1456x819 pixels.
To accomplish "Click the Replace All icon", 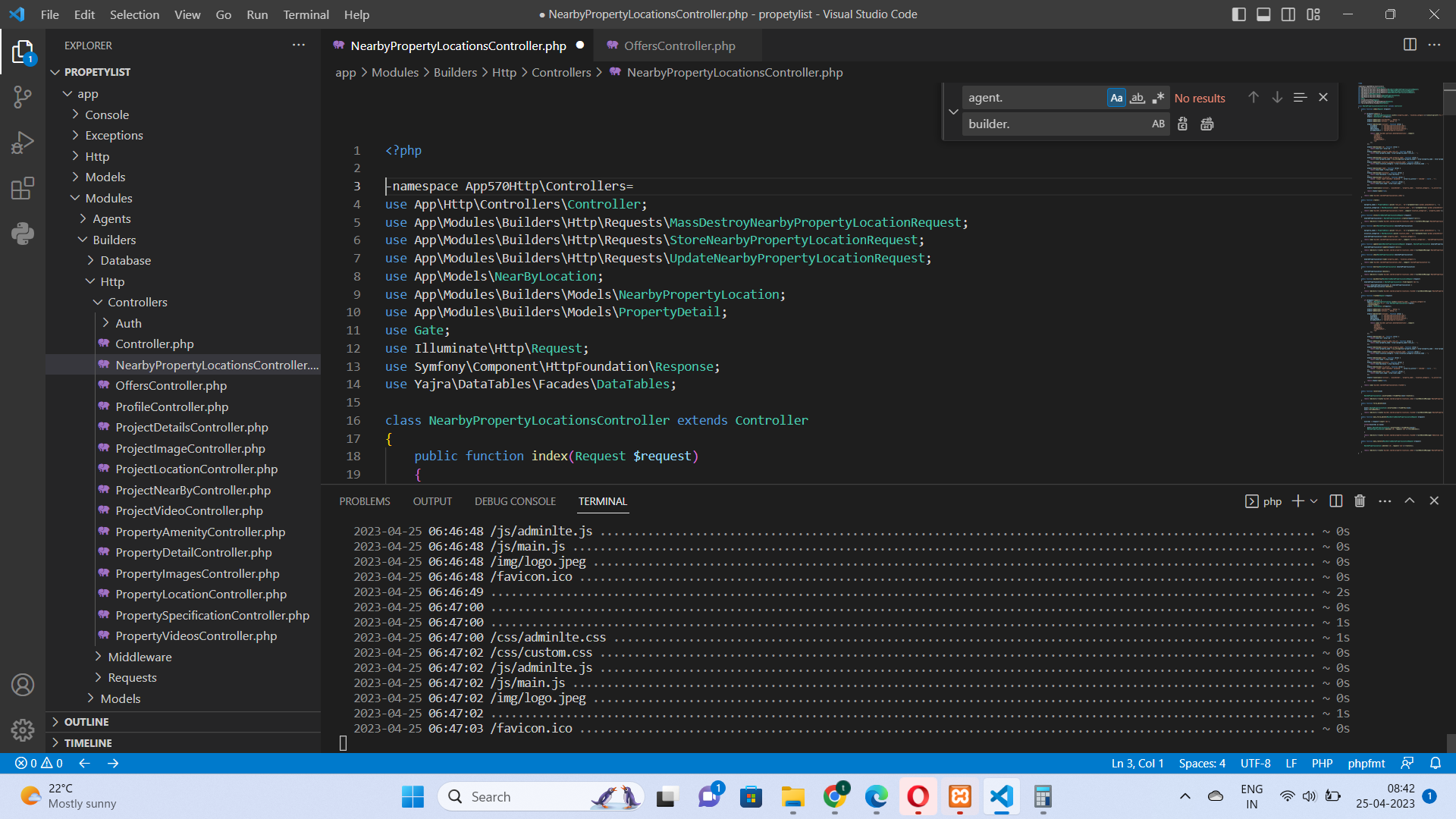I will 1207,124.
